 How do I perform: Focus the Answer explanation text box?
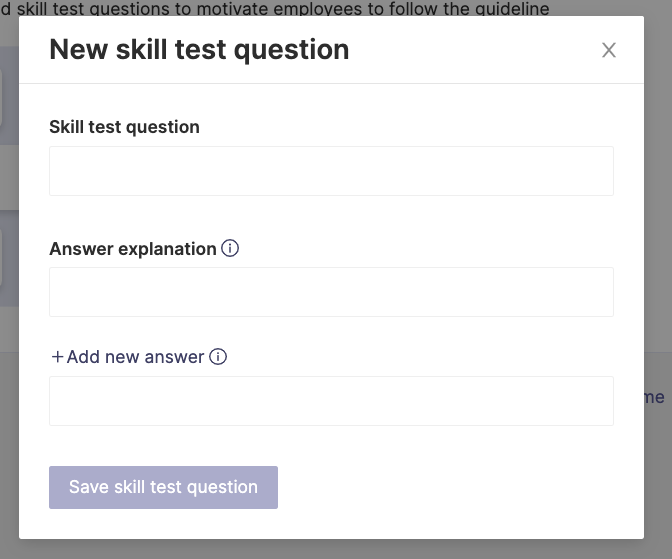[331, 292]
